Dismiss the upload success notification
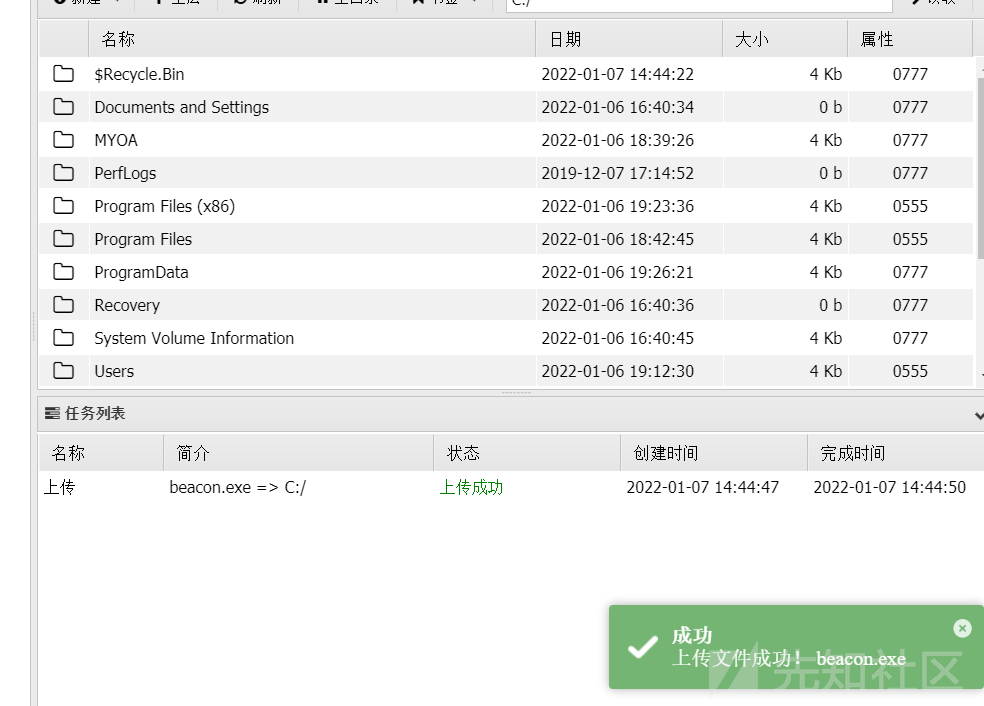984x706 pixels. pos(962,628)
